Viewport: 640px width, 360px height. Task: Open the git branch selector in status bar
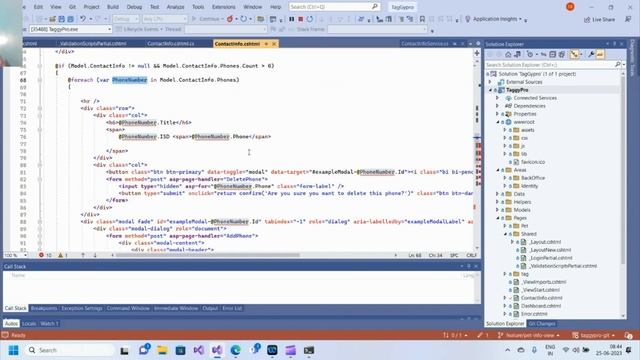[x=529, y=335]
